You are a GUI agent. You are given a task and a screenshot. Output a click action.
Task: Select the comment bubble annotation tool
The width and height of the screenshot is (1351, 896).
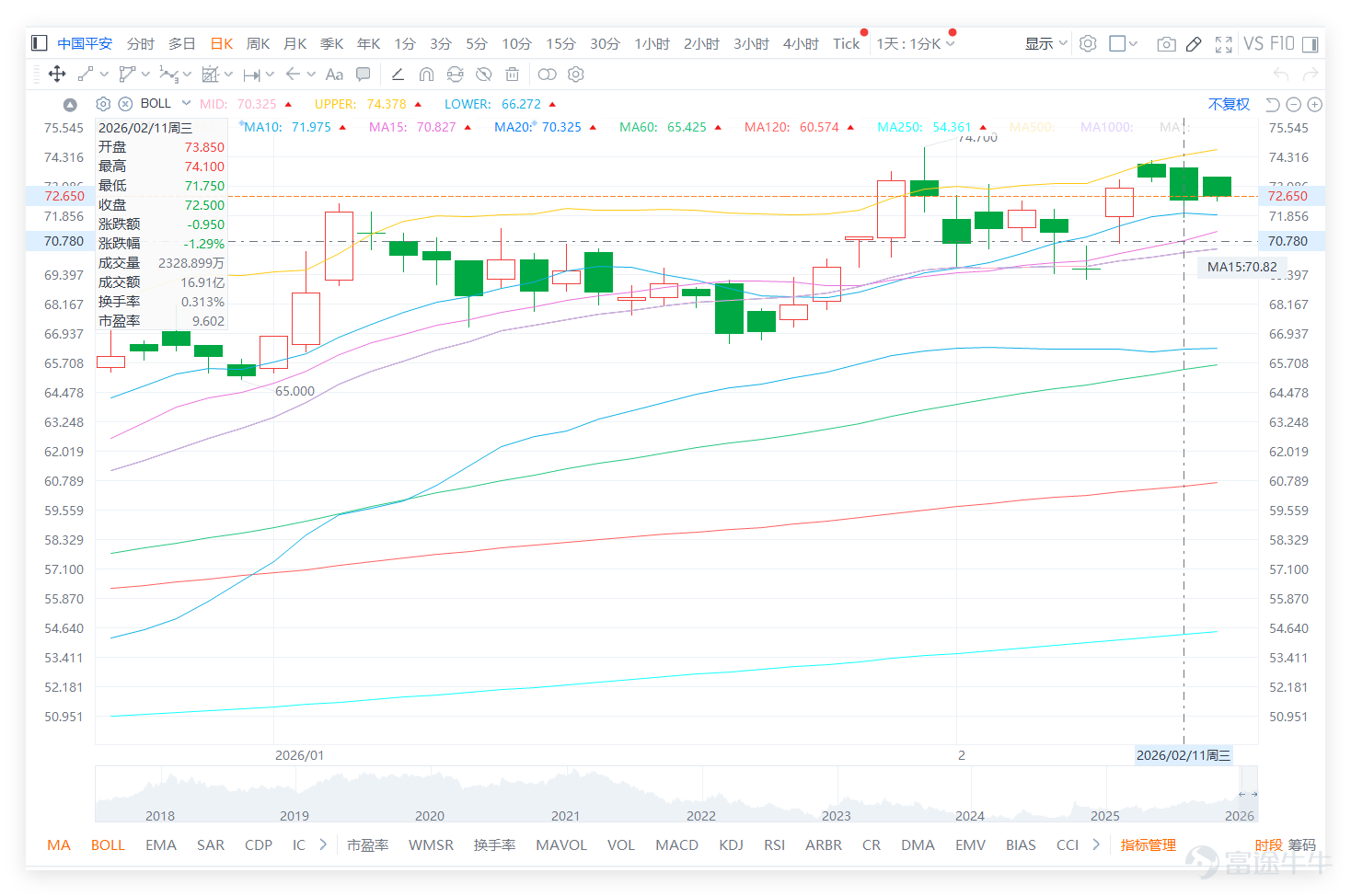(364, 75)
